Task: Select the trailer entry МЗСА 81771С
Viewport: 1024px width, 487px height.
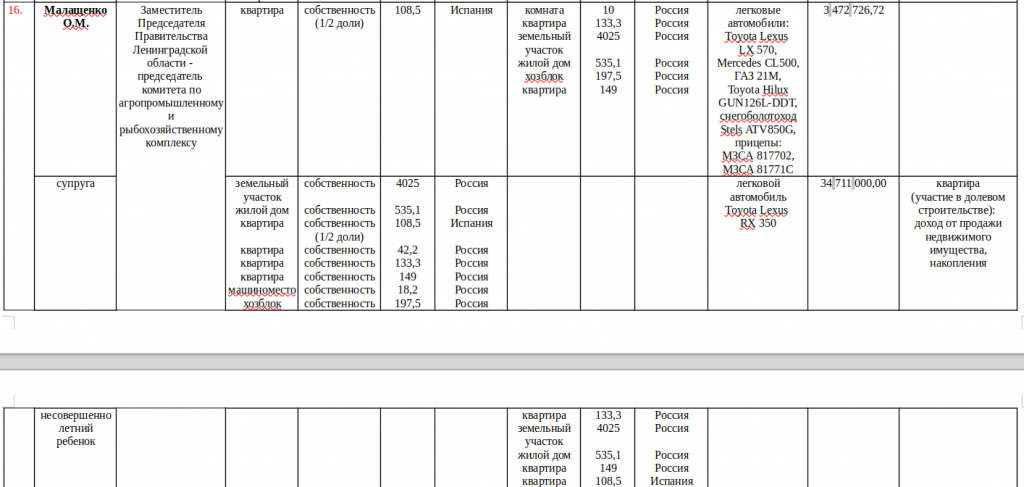Action: tap(757, 169)
